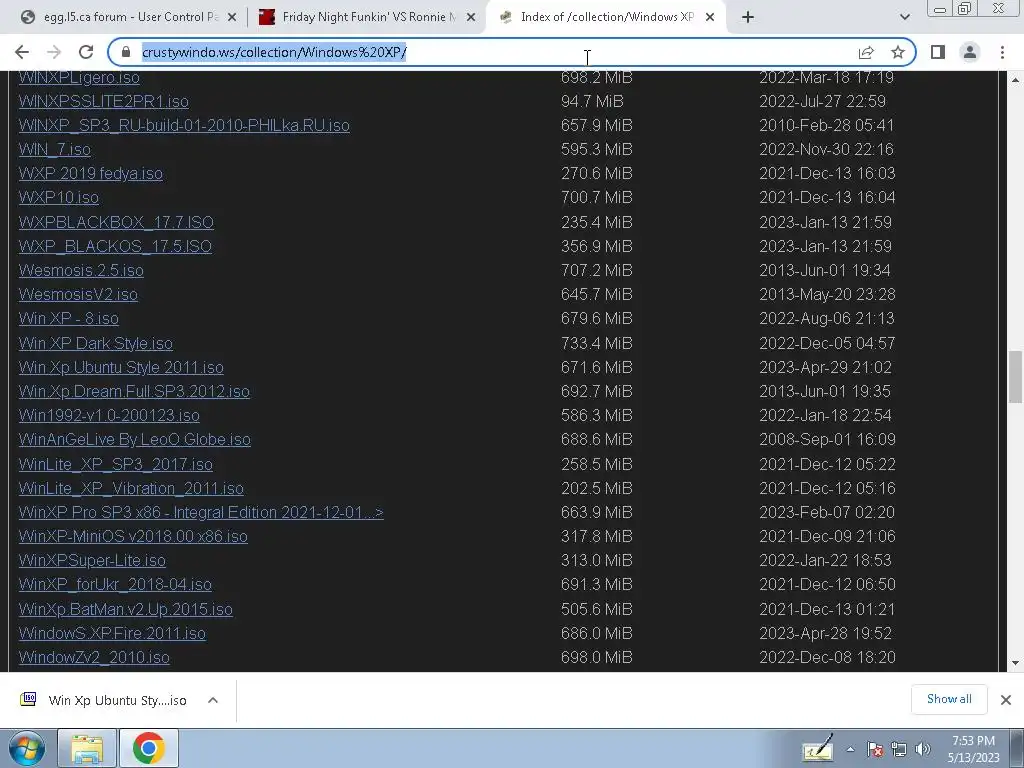Open WXPBLACKBOX_17.7.ISO link

tap(116, 222)
